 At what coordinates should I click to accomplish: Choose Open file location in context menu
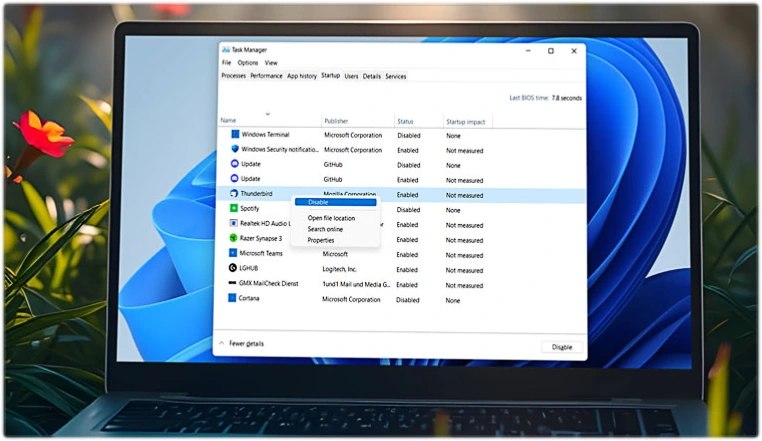pos(331,218)
